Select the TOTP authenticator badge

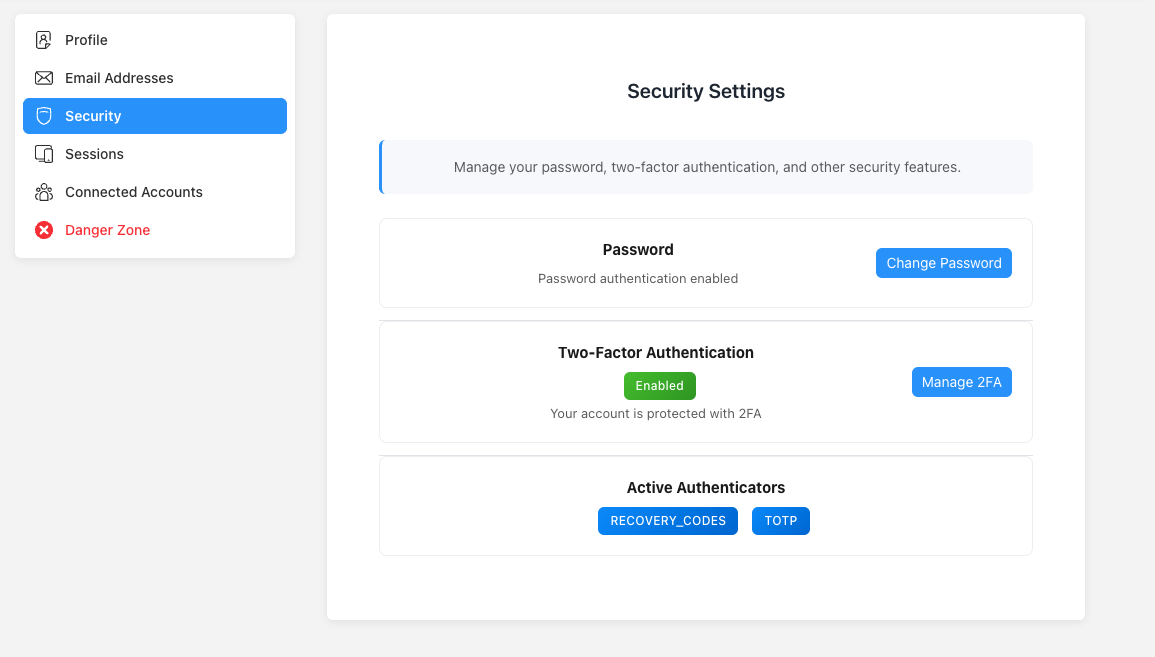(x=780, y=520)
